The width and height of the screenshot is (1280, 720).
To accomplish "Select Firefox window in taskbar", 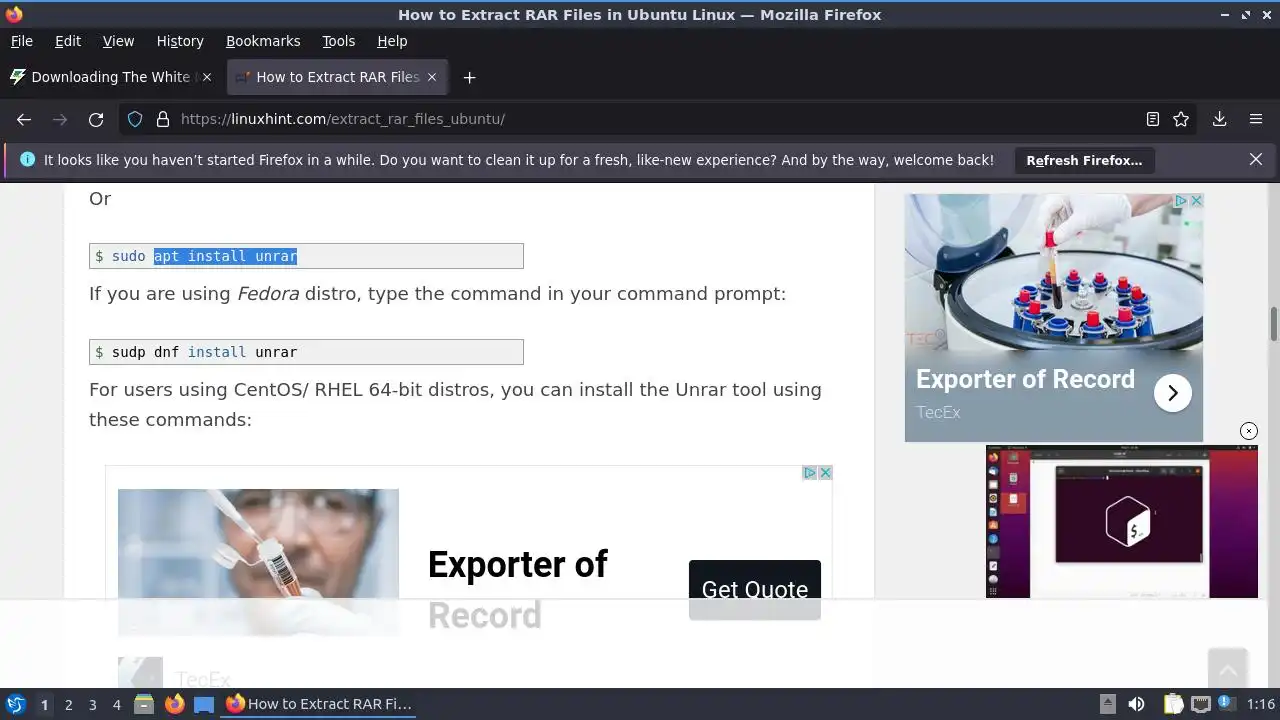I will click(x=319, y=704).
